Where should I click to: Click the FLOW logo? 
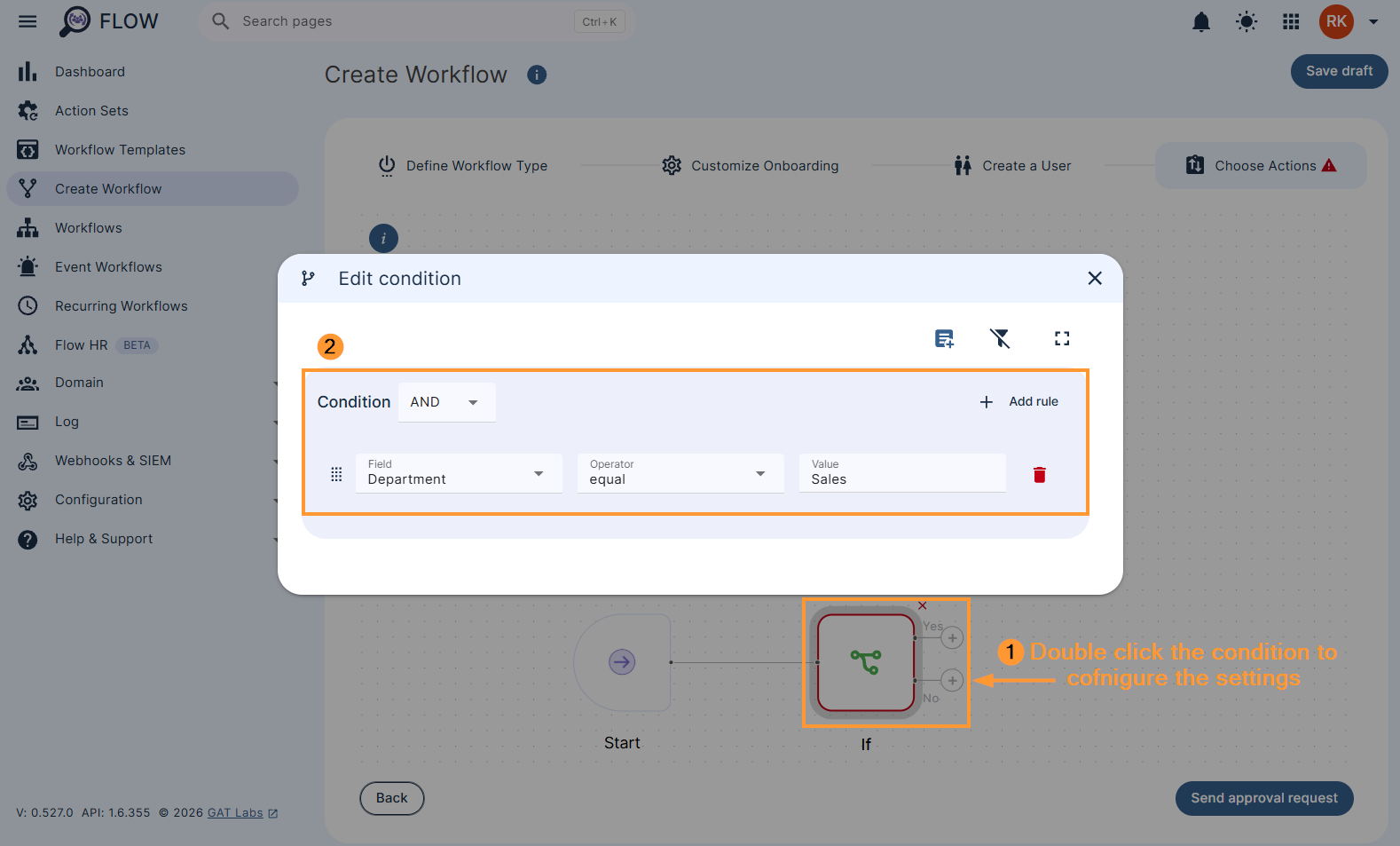(108, 21)
